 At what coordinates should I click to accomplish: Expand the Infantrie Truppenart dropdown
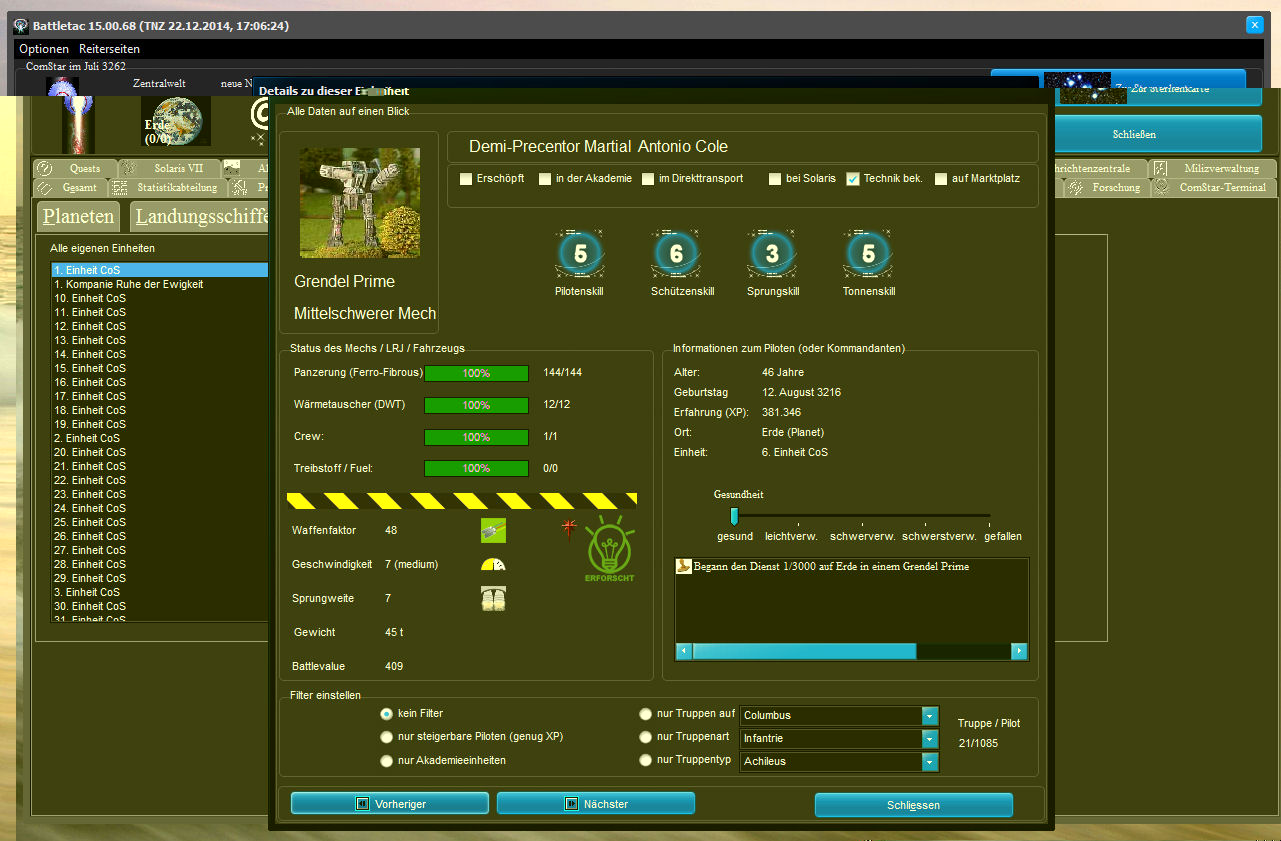[x=930, y=739]
